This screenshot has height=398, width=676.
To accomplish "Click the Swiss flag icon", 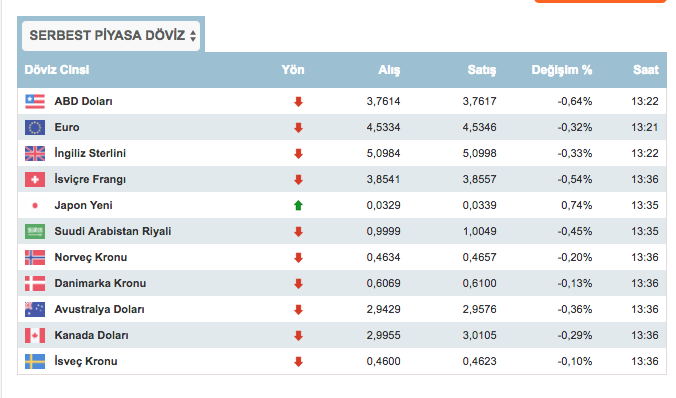I will tap(35, 179).
